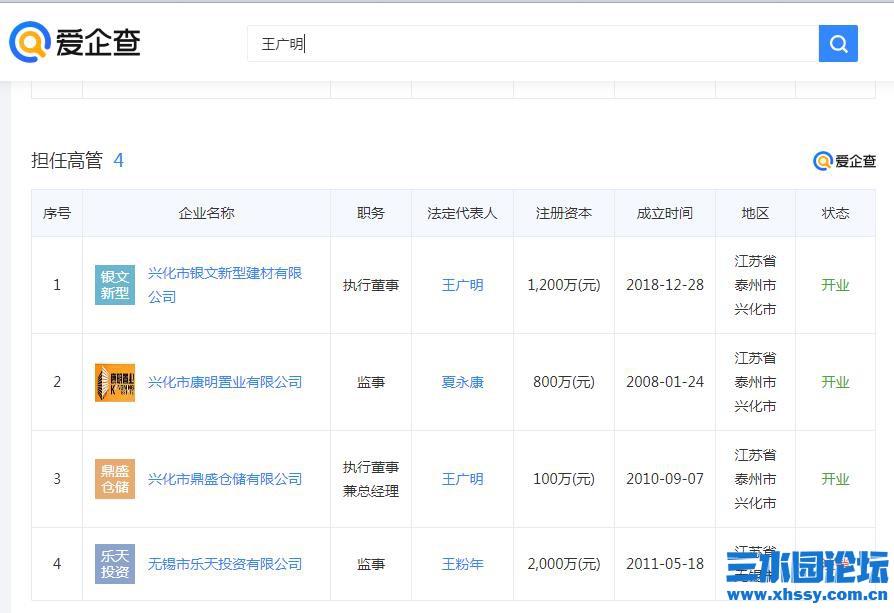The image size is (894, 613).
Task: Open 兴化市康明置业有限公司 company link
Action: 225,382
